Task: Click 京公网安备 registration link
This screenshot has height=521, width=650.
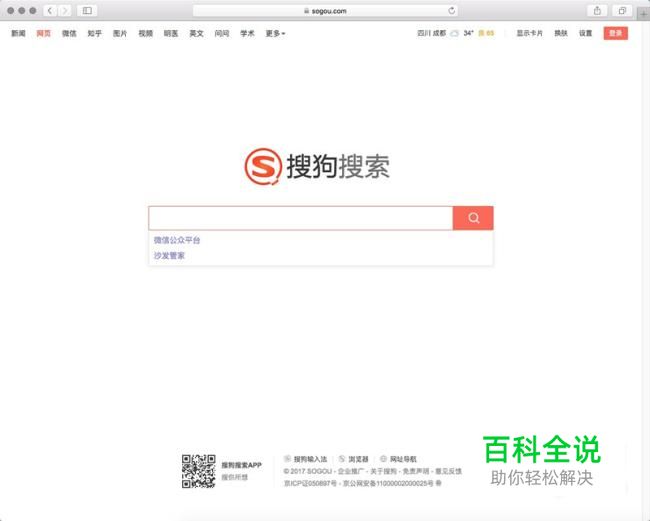Action: [x=388, y=483]
